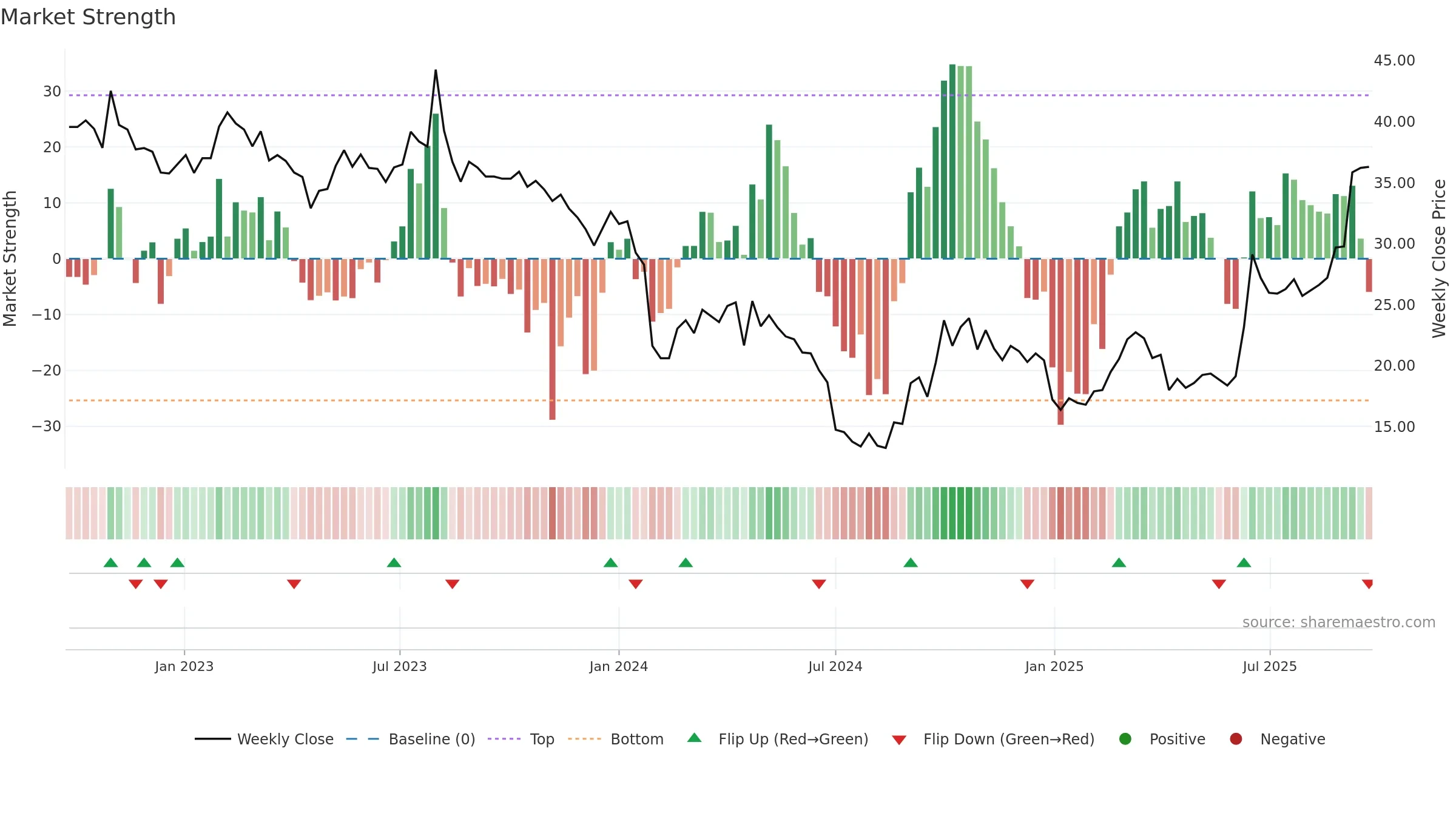Click the deepest red bar in early January 2025
1456x819 pixels.
pyautogui.click(x=1060, y=342)
